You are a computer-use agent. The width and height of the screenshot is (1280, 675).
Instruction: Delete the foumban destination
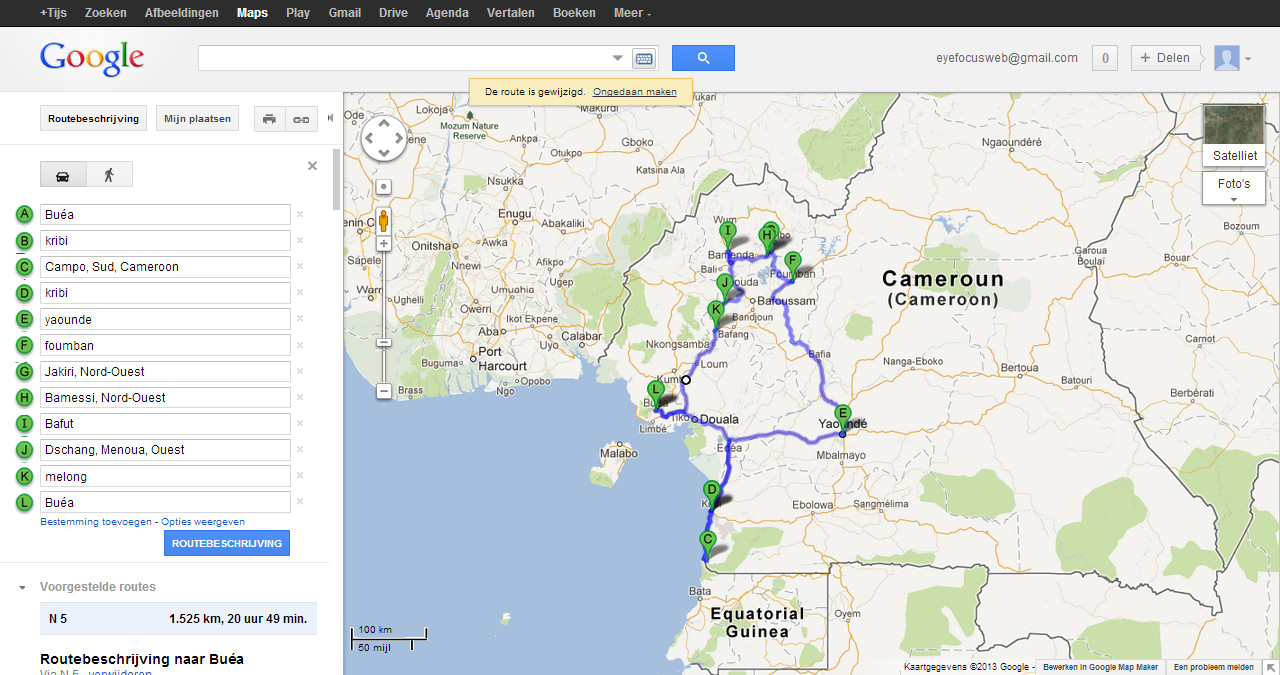click(x=300, y=345)
